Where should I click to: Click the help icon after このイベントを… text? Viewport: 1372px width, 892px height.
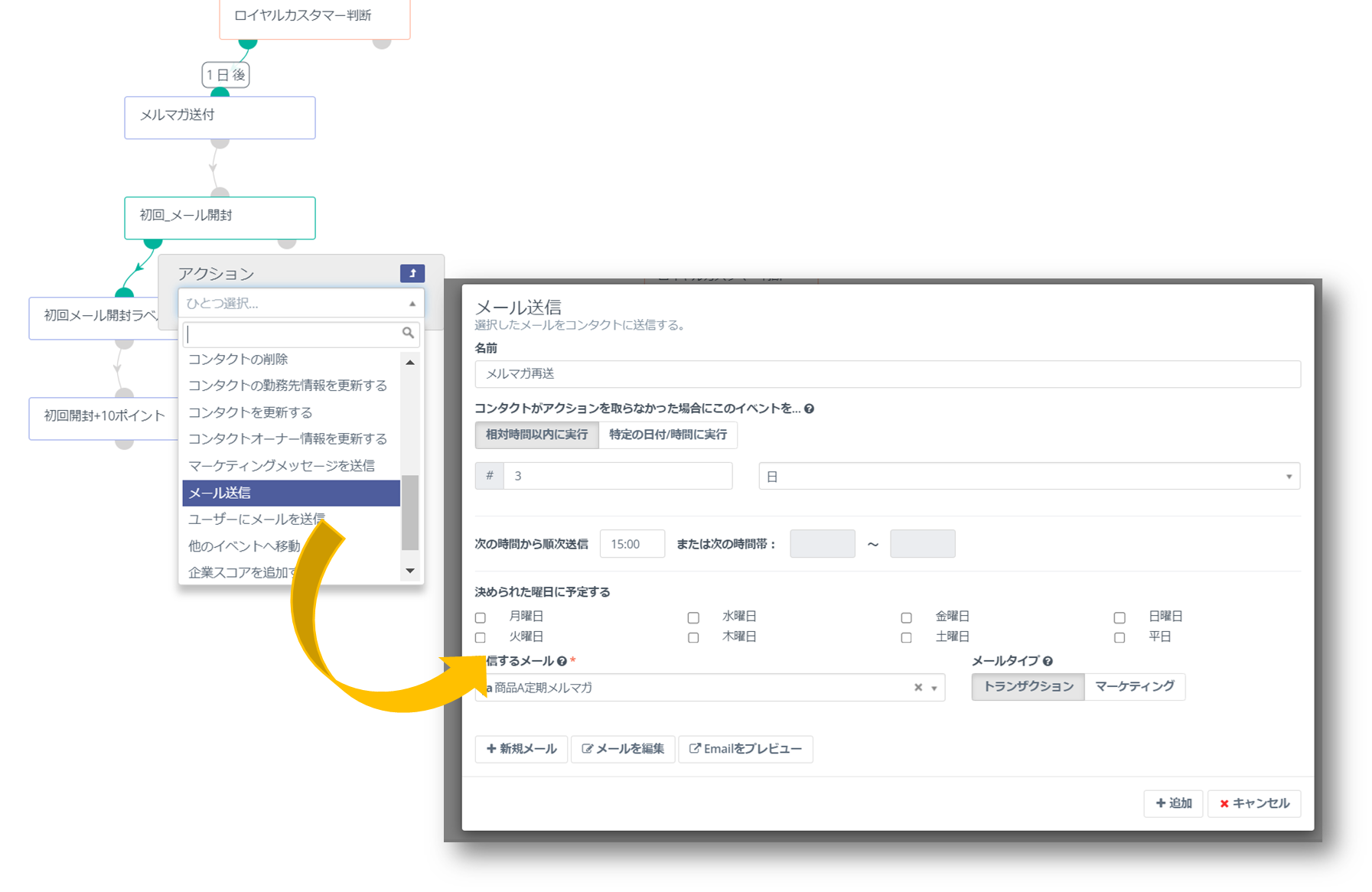tap(809, 409)
